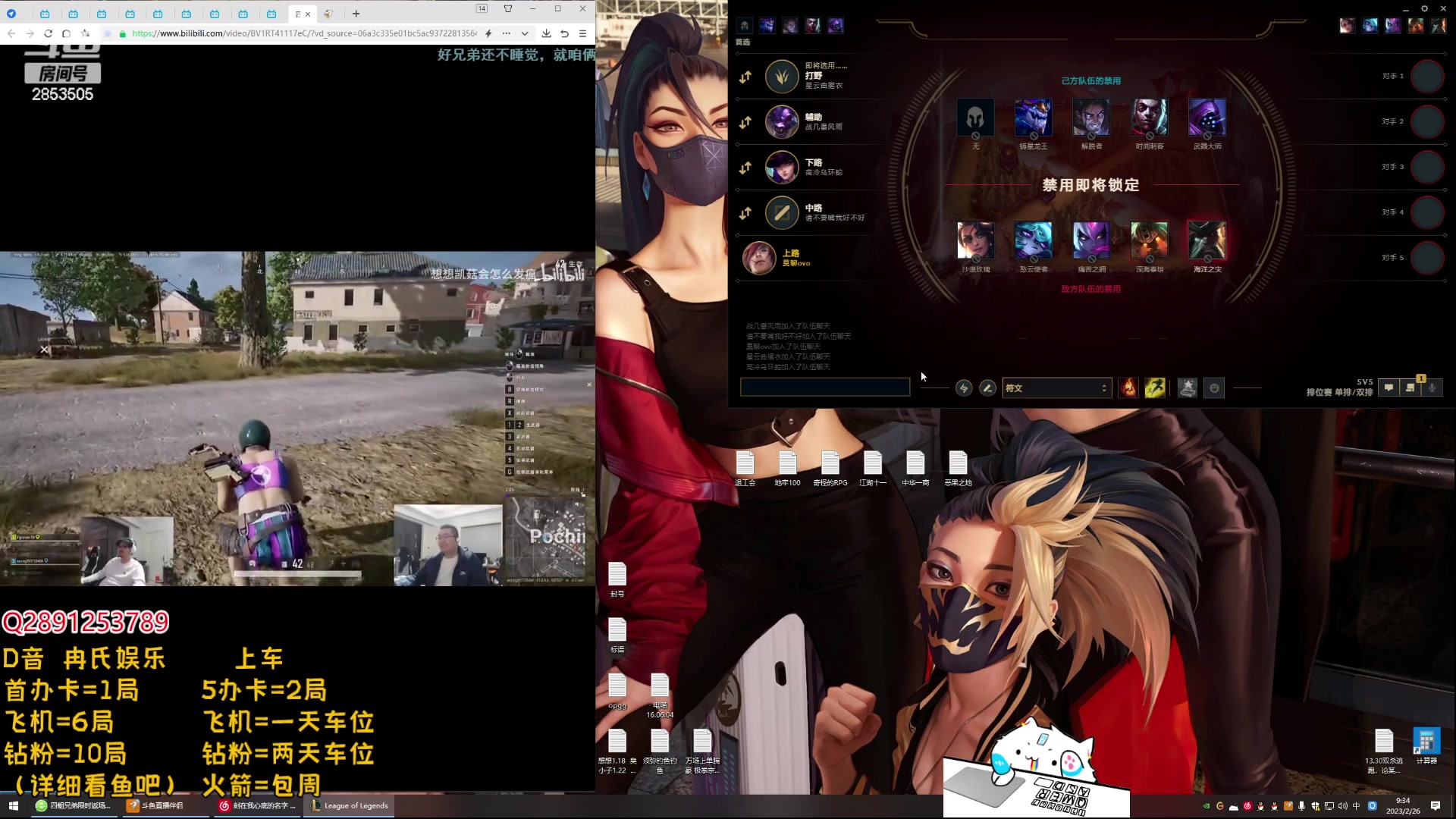Swap pick order with the 中路 player
The width and height of the screenshot is (1456, 819).
(745, 213)
